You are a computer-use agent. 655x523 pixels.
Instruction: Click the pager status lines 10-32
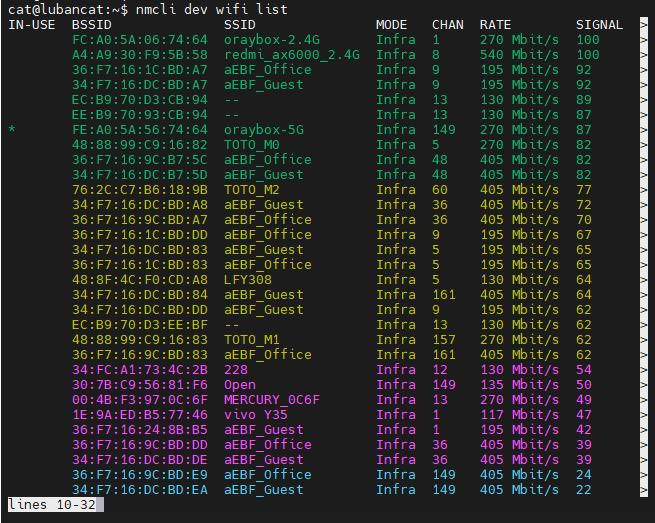point(52,505)
